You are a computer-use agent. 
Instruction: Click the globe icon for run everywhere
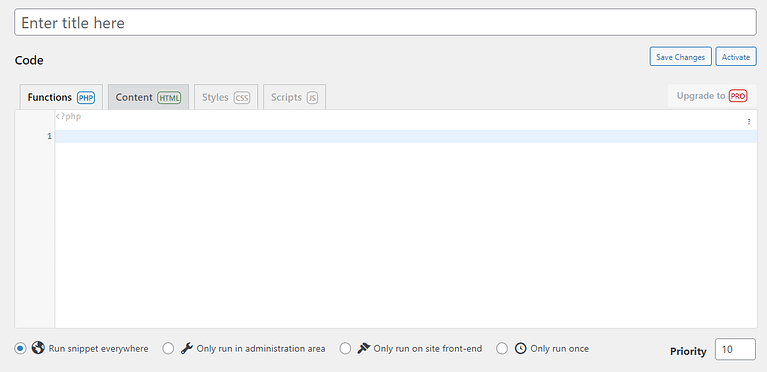(38, 348)
